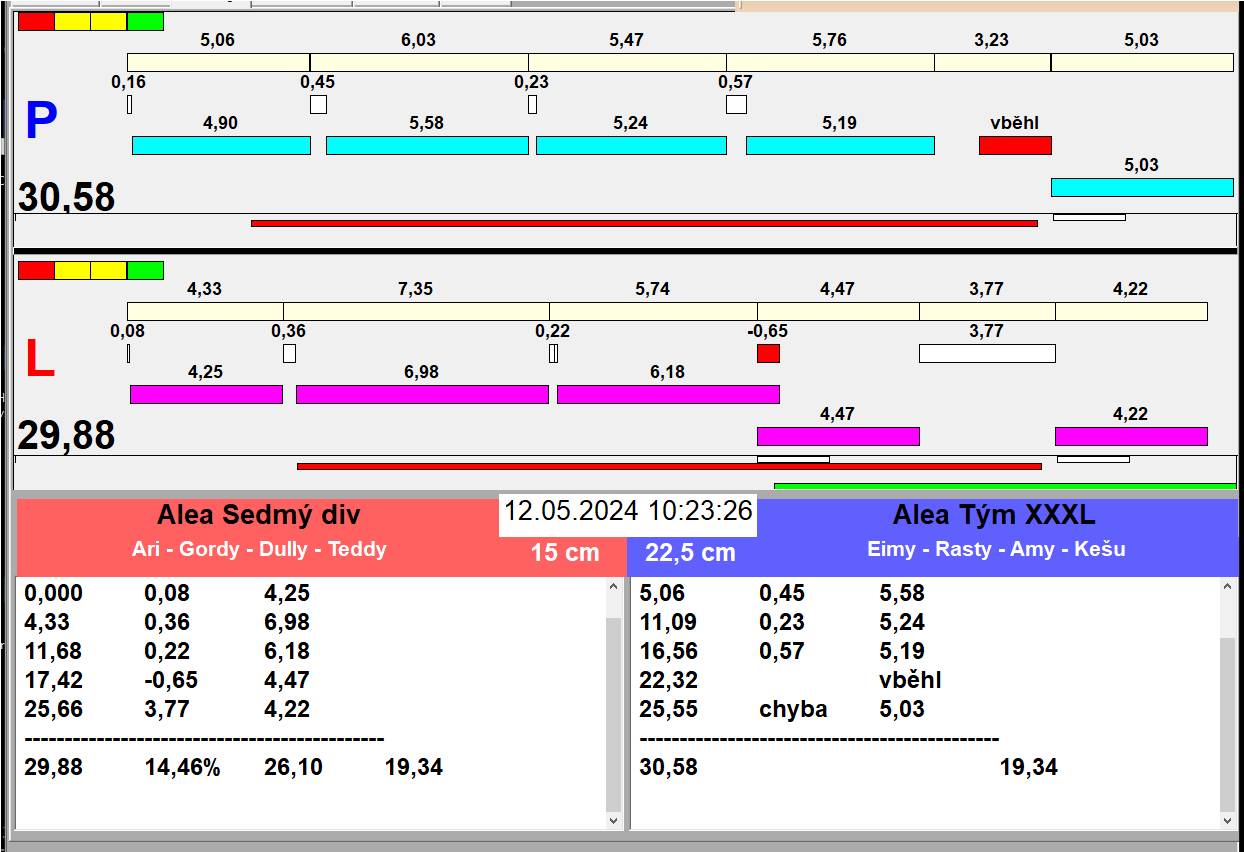
Task: Click 22,32 in the right results list
Action: point(669,681)
